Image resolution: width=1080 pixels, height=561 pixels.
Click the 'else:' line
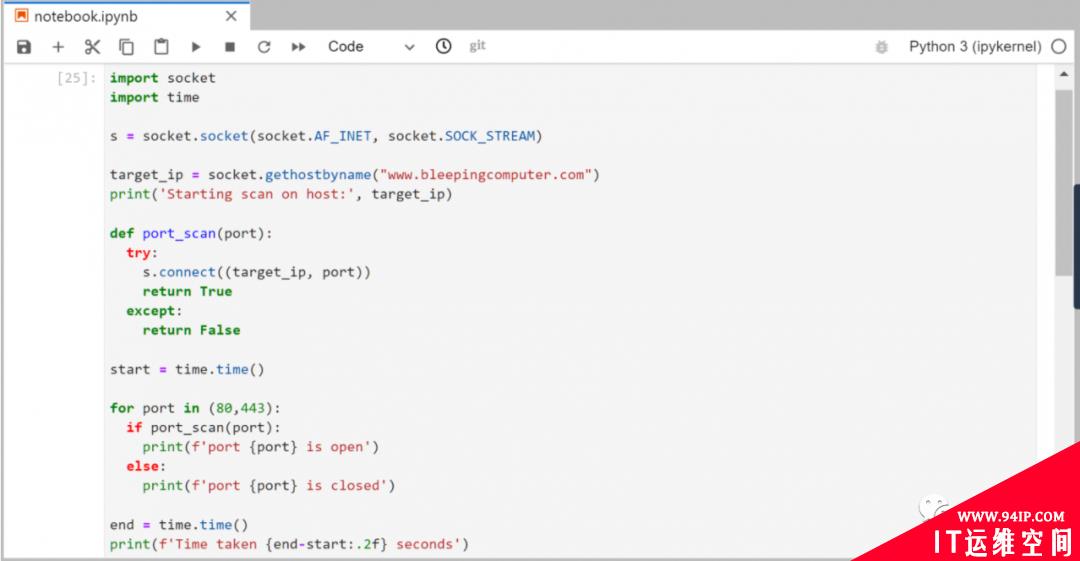pos(146,467)
